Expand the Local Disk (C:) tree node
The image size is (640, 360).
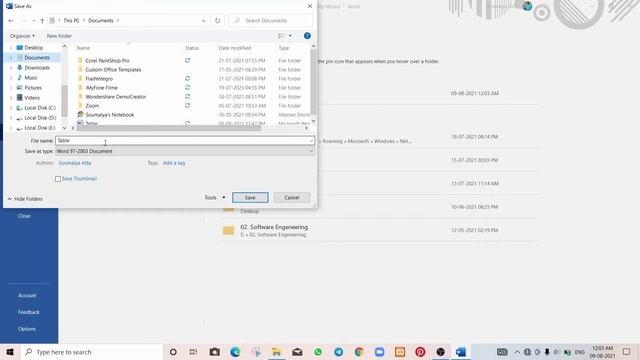pos(11,108)
